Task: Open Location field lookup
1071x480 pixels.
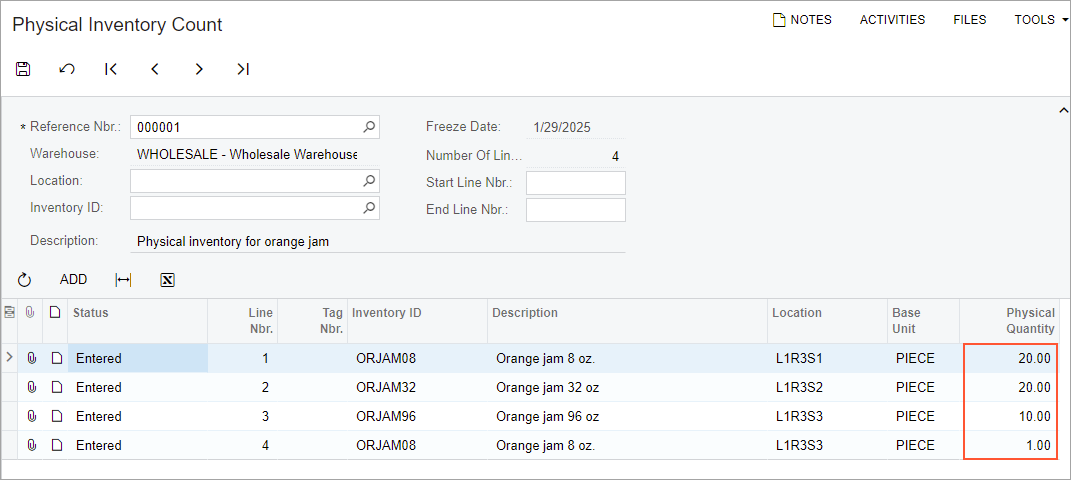Action: (x=369, y=181)
